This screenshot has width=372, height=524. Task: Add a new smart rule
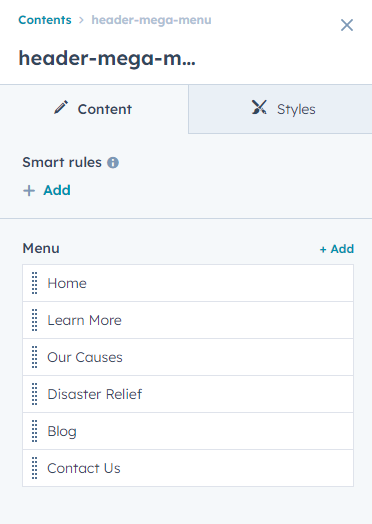[47, 190]
